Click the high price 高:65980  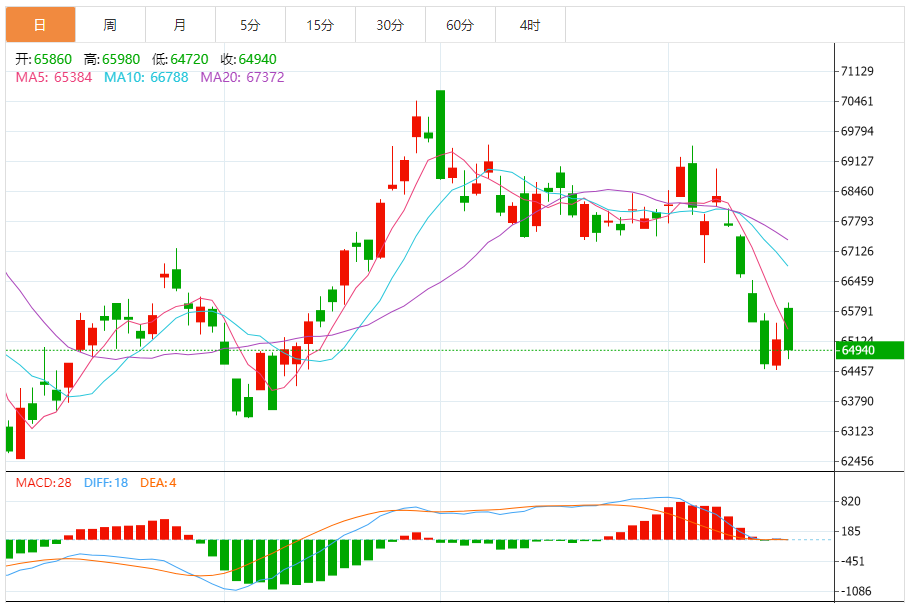point(112,59)
